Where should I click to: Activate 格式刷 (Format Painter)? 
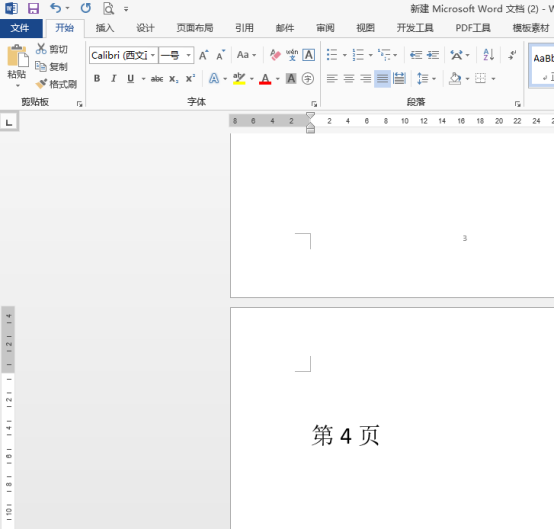[x=56, y=84]
